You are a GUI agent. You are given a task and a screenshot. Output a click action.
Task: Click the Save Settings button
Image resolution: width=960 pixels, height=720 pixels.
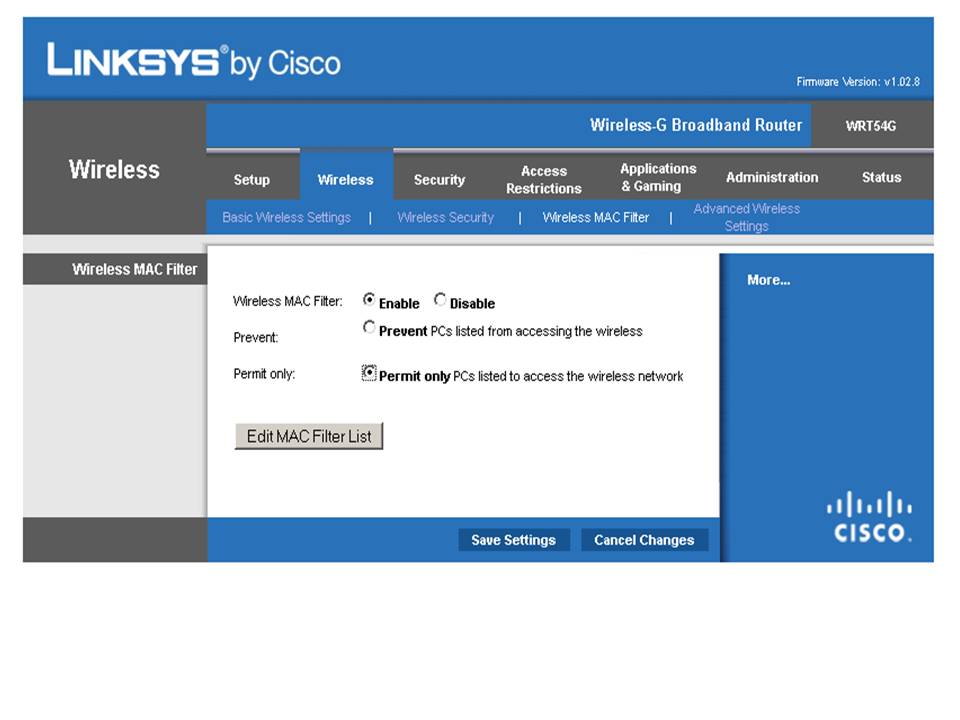pyautogui.click(x=514, y=540)
